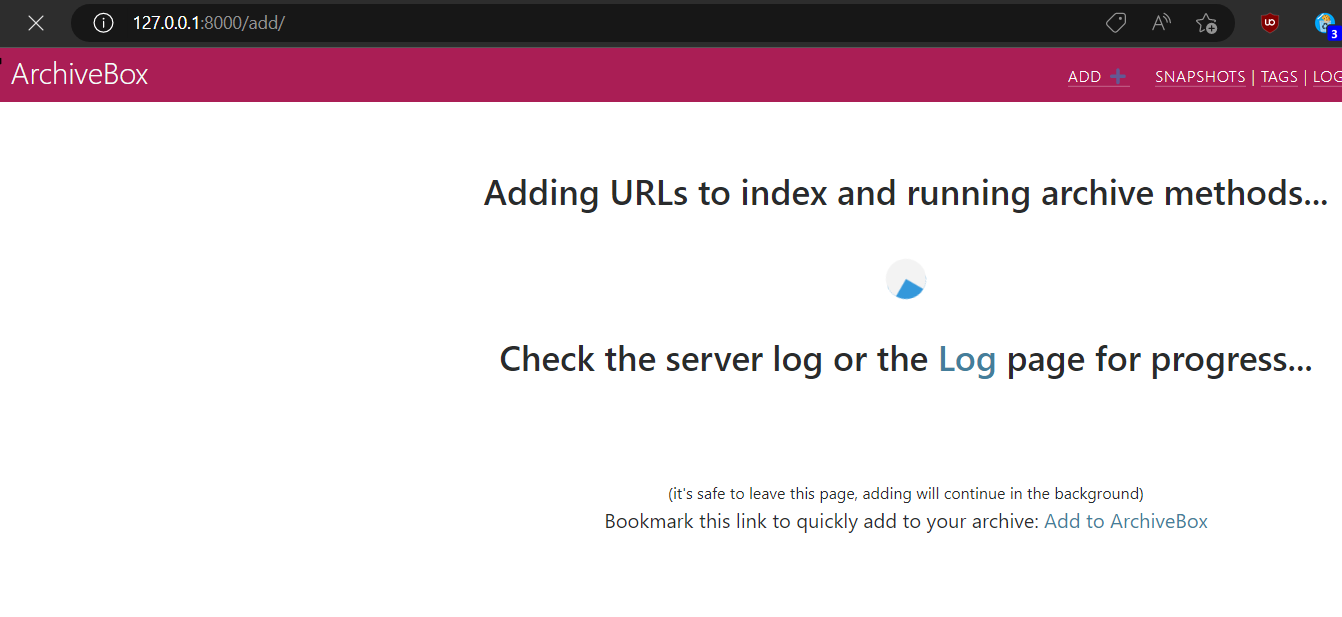Viewport: 1342px width, 617px height.
Task: Open the shopping price tag icon
Action: [x=1116, y=23]
